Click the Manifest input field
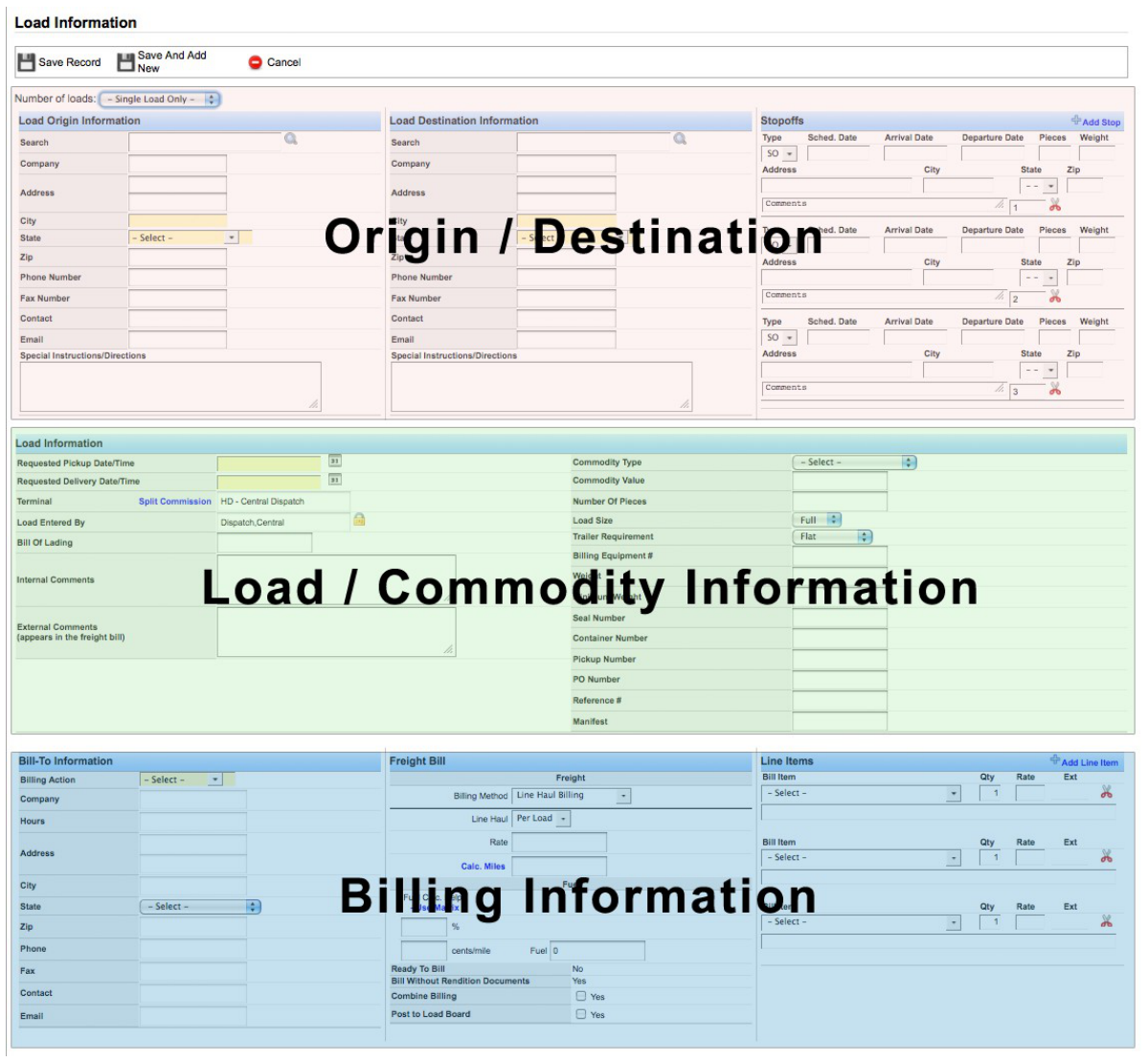The image size is (1148, 1062). coord(840,721)
